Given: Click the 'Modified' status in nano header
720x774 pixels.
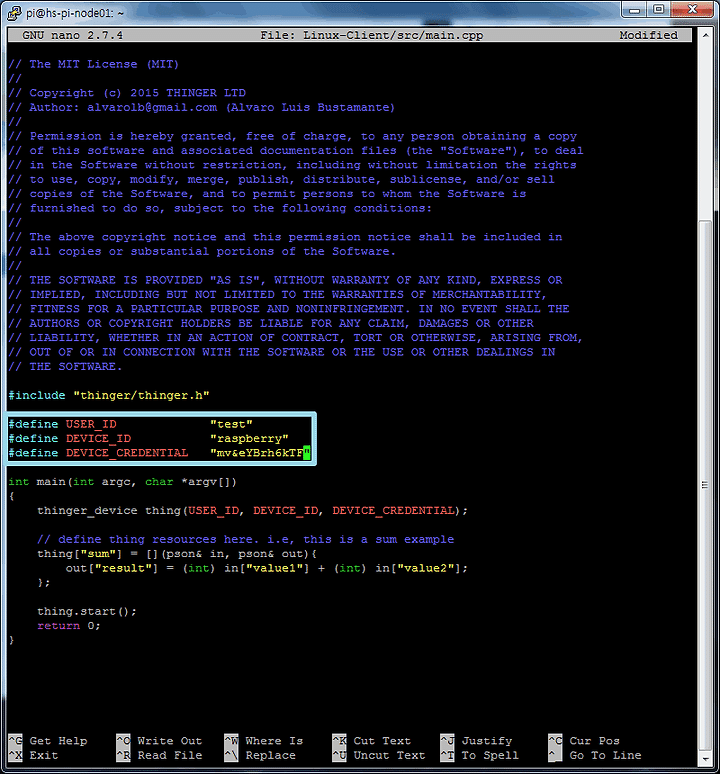Looking at the screenshot, I should 648,36.
